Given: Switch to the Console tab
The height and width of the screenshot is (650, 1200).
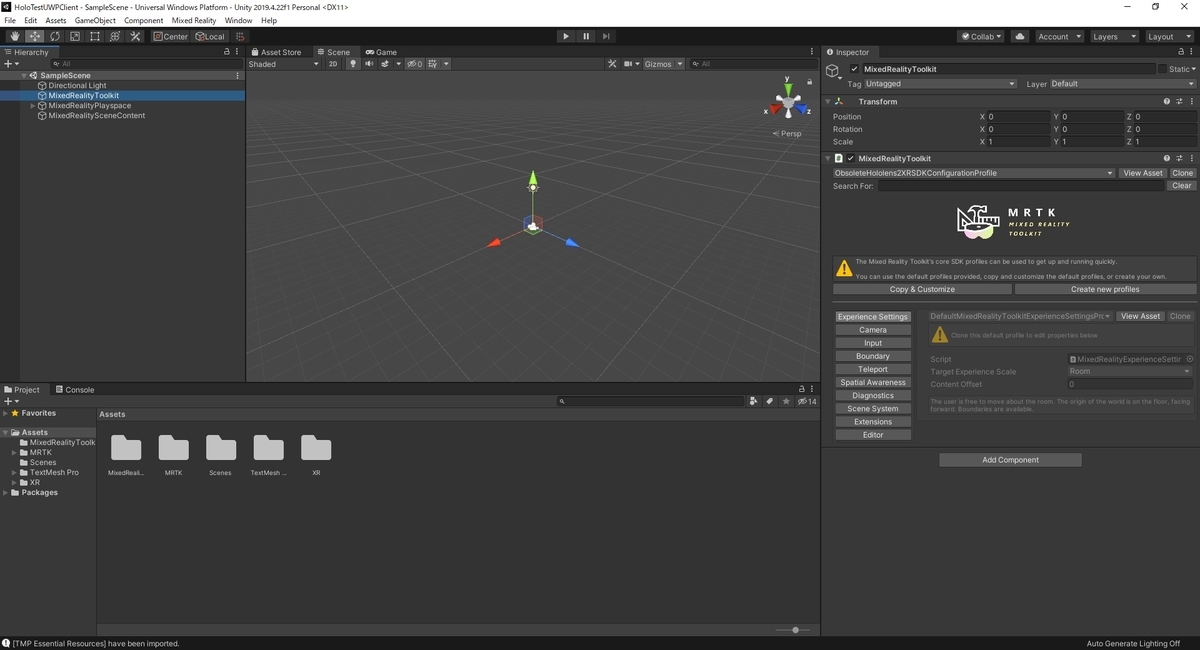Looking at the screenshot, I should [x=75, y=390].
